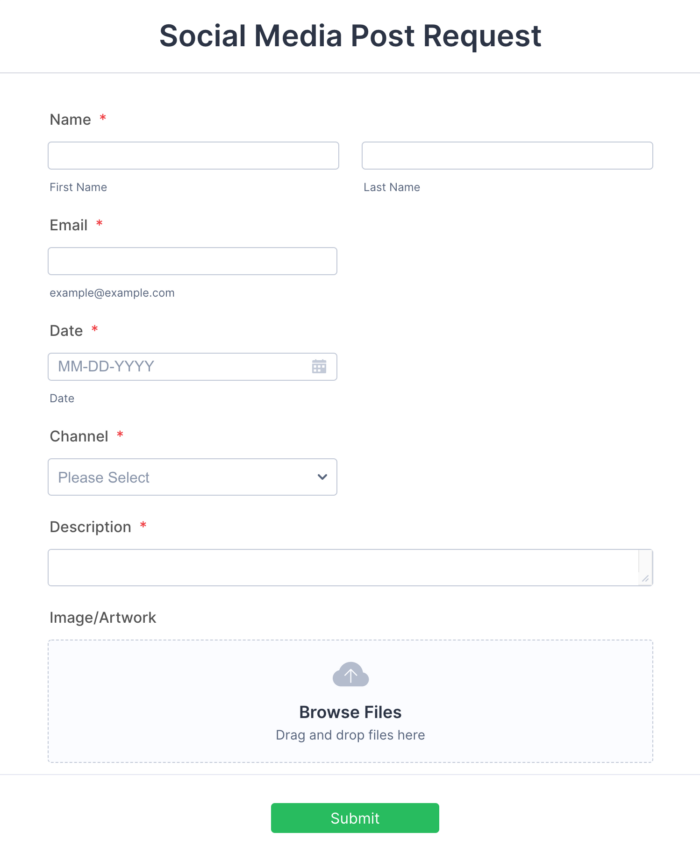Click the Browse Files link

click(x=350, y=712)
